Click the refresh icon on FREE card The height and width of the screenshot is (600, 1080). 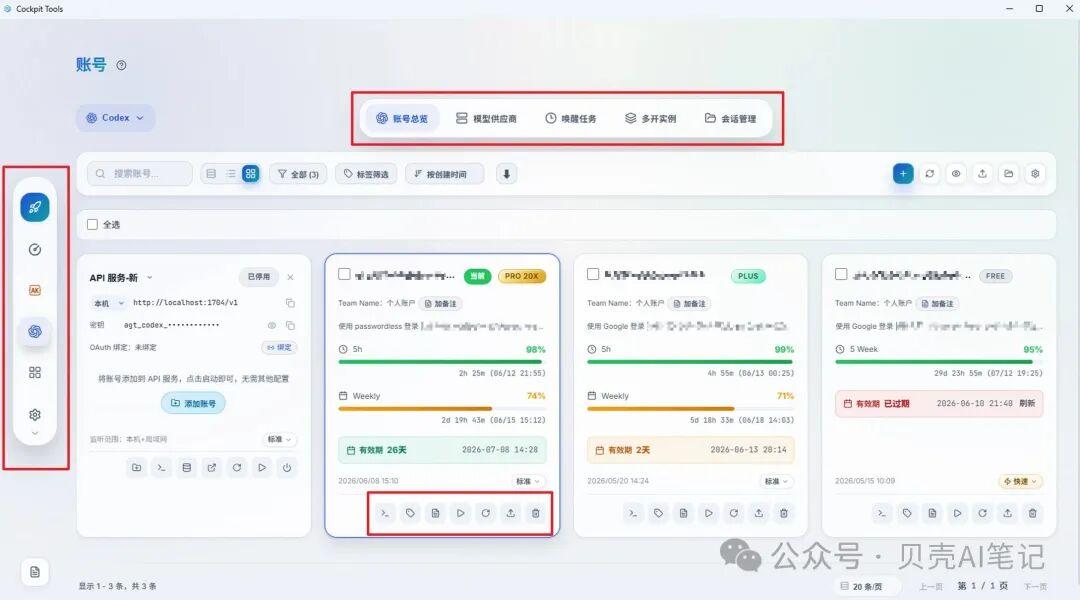[982, 513]
